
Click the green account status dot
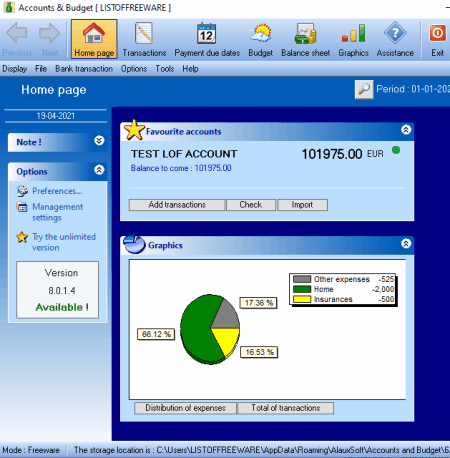[x=396, y=150]
